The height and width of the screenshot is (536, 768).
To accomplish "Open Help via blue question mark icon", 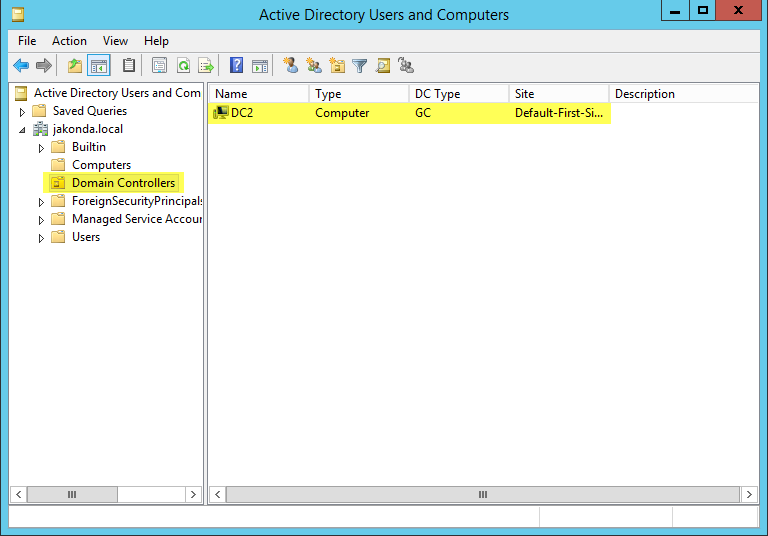I will pos(237,66).
